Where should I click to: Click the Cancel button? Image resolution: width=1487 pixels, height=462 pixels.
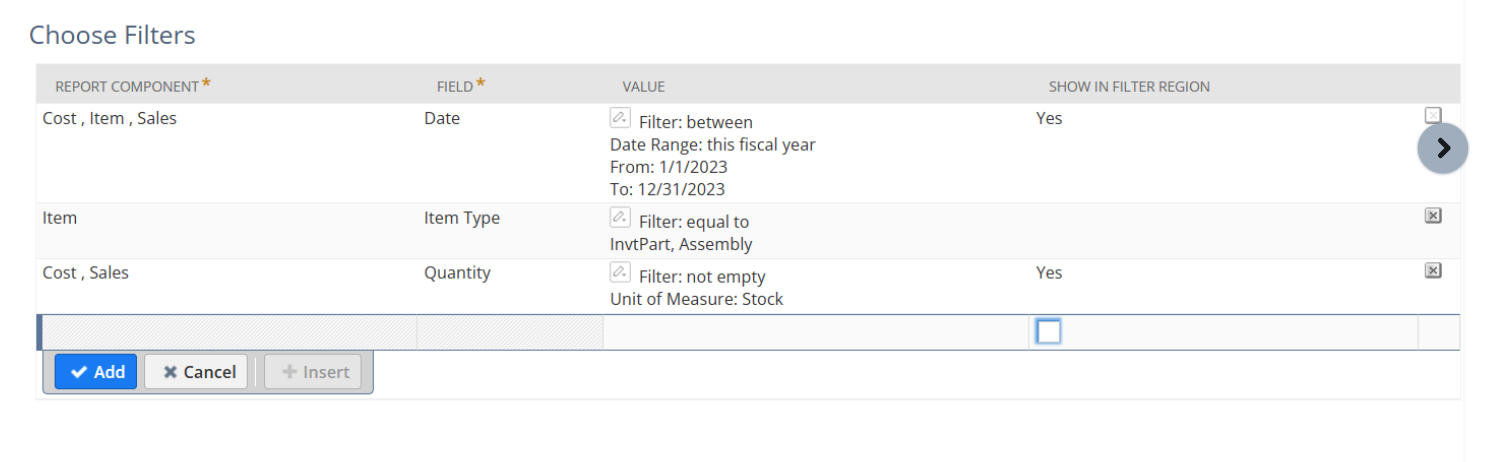coord(196,372)
